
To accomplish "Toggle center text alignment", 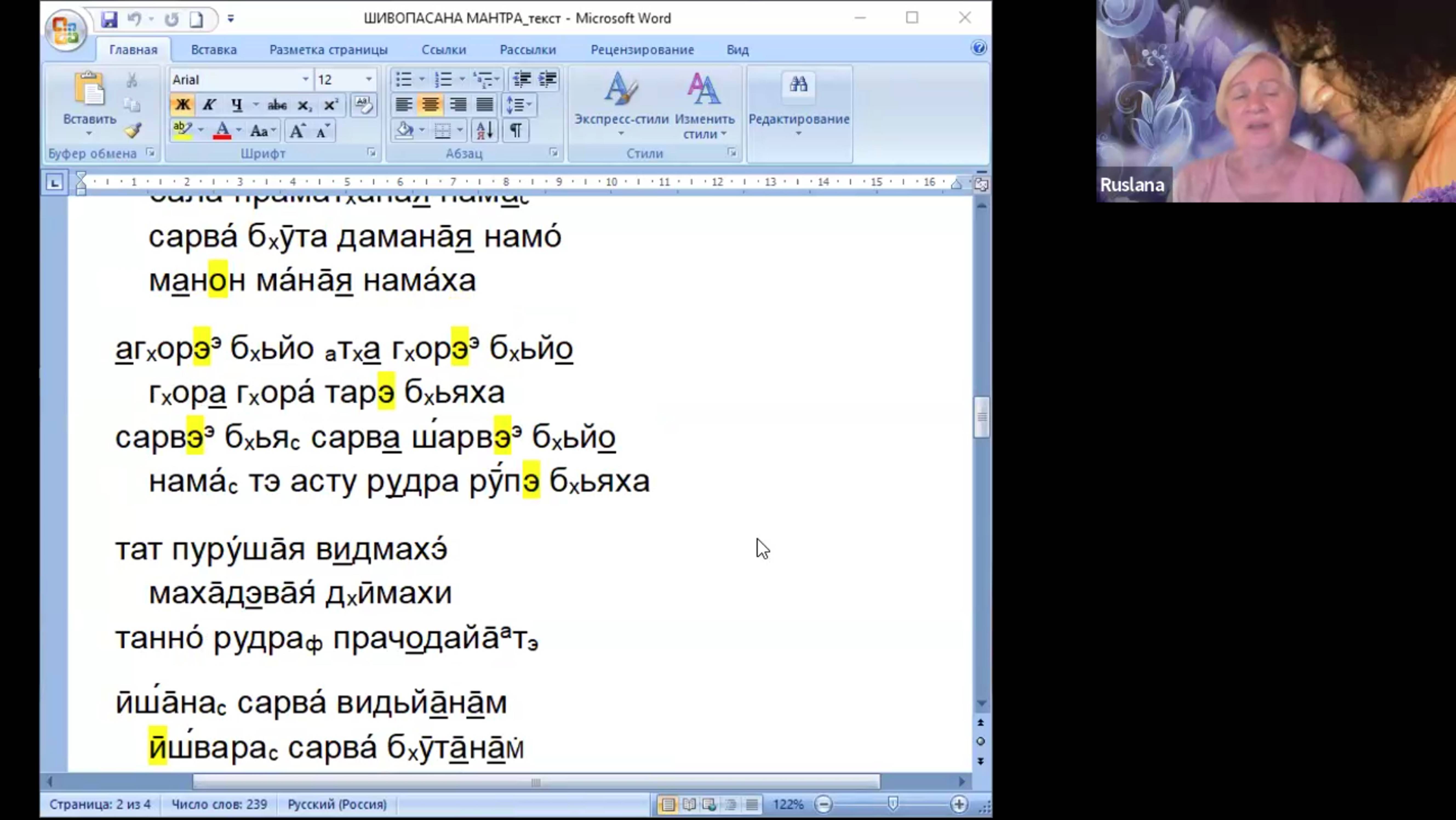I will pos(430,105).
